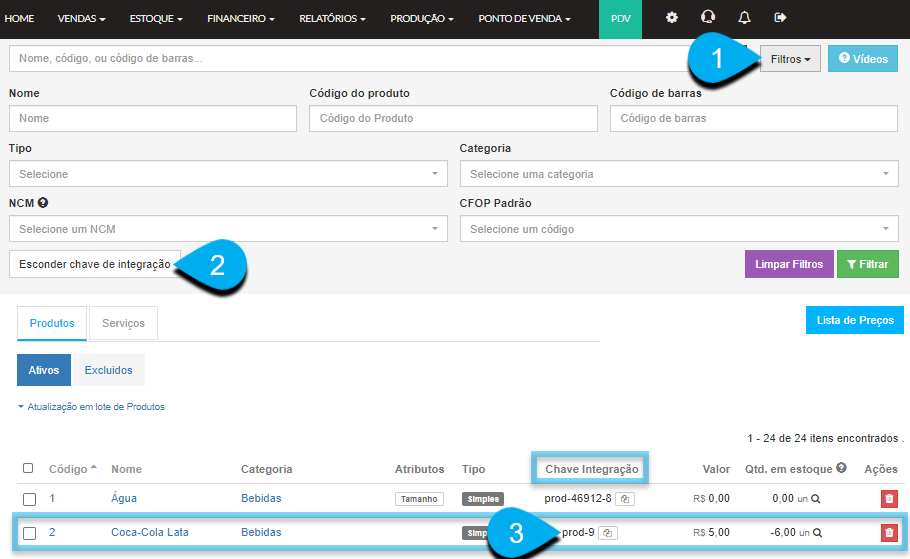
Task: Click the R$ 5,00 value cell
Action: [711, 532]
